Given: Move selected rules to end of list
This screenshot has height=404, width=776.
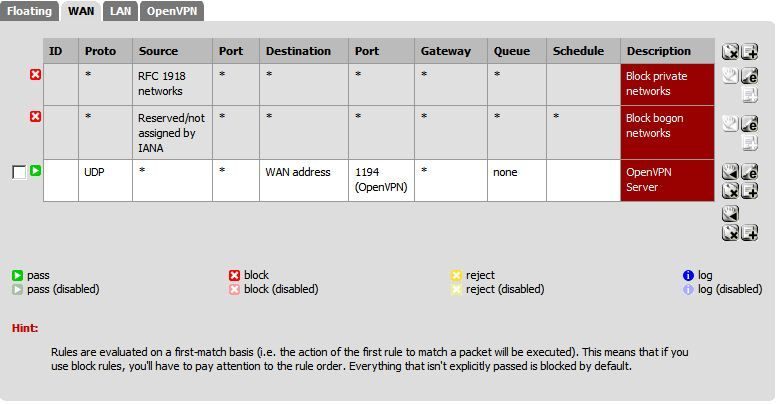Looking at the screenshot, I should point(730,213).
